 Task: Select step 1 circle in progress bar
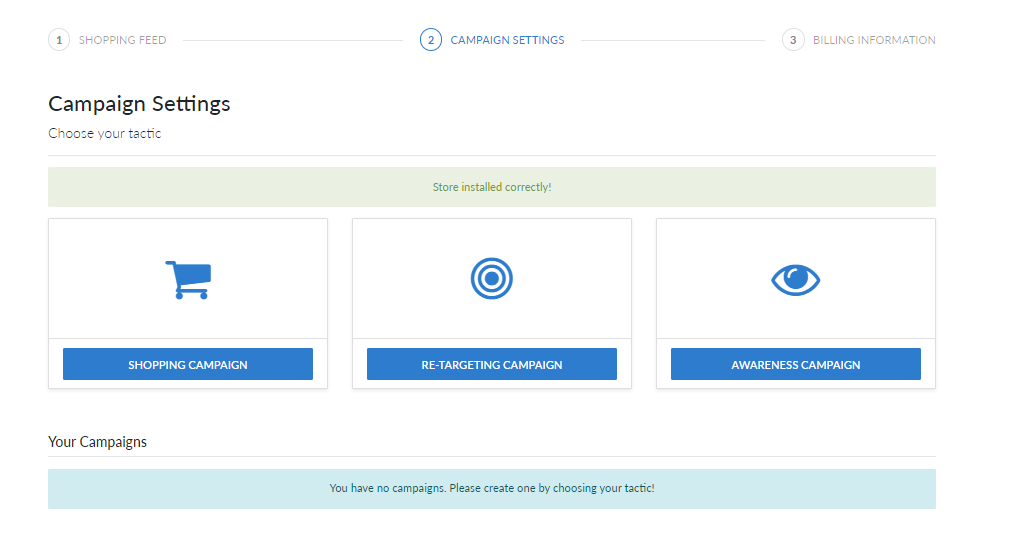tap(59, 40)
